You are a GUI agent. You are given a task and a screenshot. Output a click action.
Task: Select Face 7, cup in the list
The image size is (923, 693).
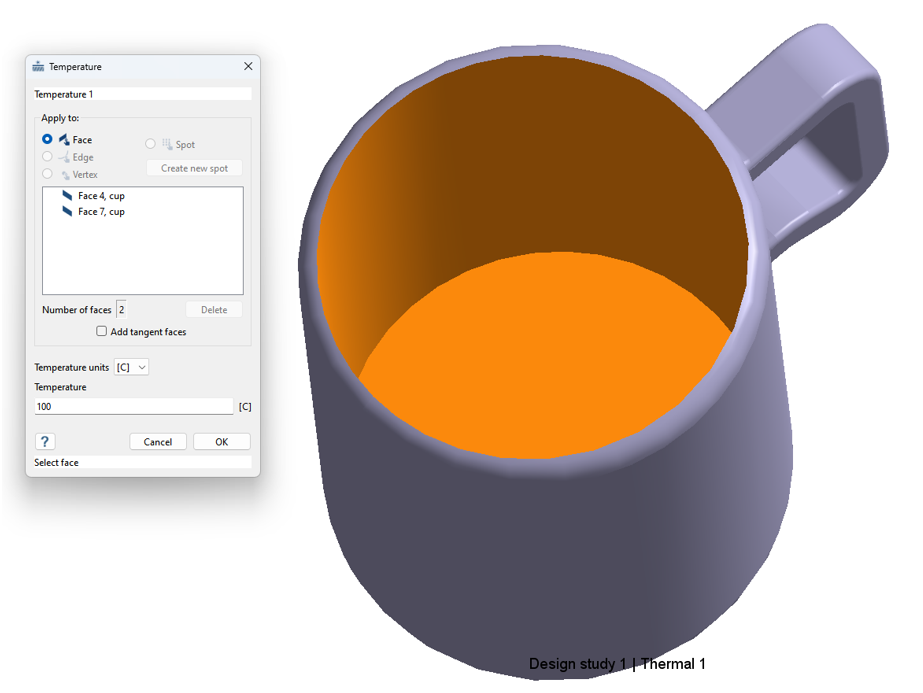point(101,212)
